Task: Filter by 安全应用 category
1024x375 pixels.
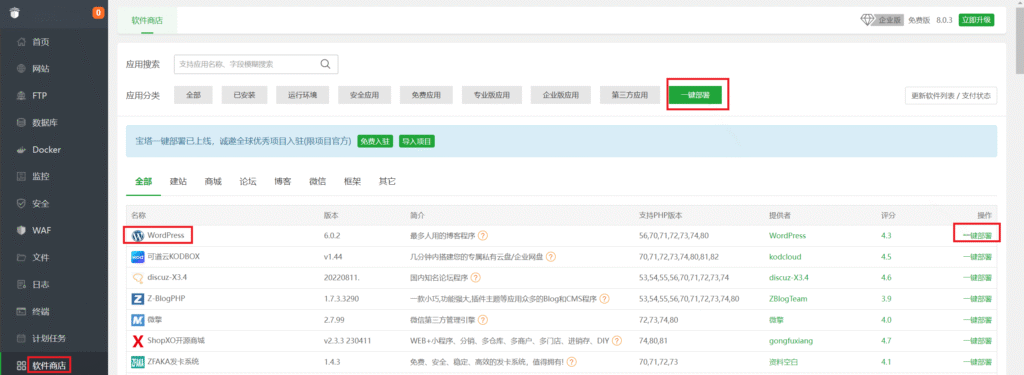Action: [x=364, y=95]
